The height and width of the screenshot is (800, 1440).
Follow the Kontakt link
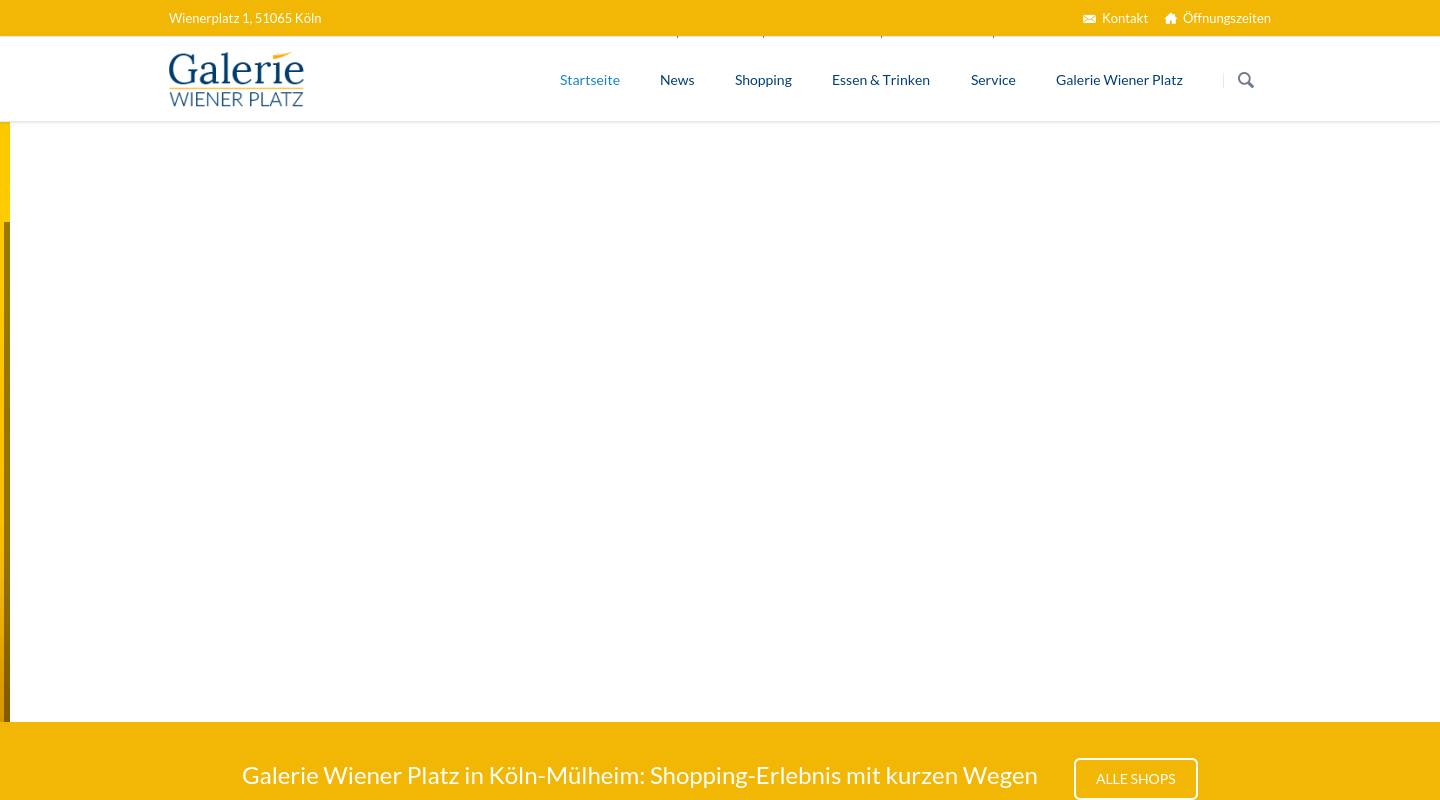pyautogui.click(x=1125, y=18)
